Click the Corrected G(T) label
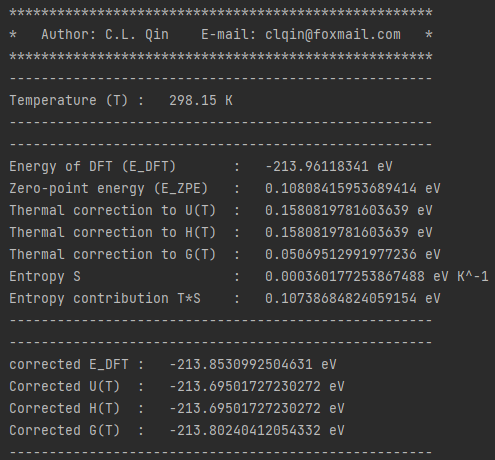 [64, 431]
